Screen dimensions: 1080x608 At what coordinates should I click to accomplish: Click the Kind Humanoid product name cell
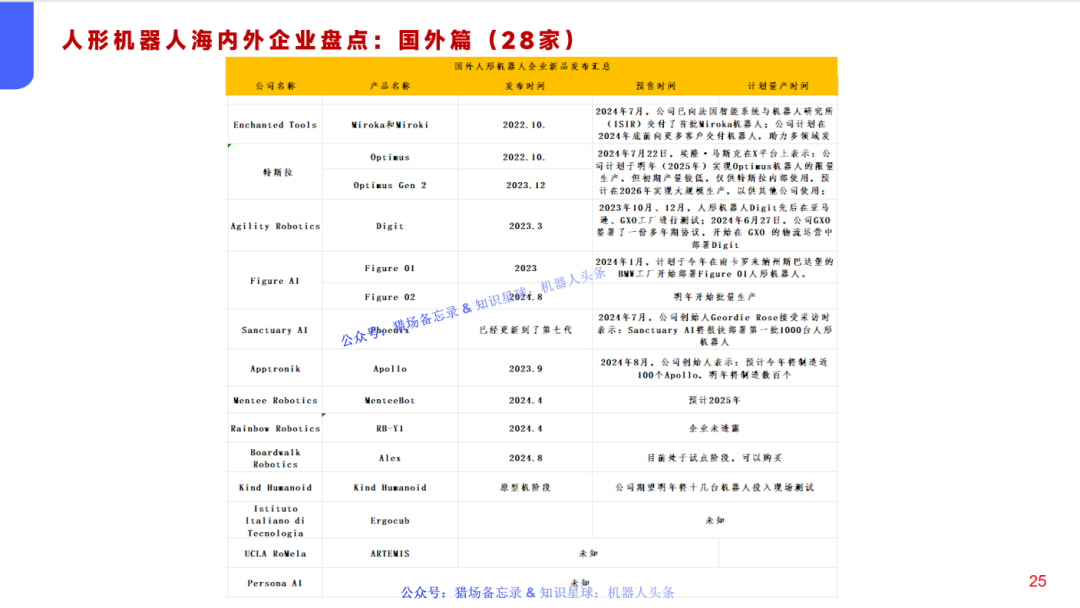(x=390, y=488)
